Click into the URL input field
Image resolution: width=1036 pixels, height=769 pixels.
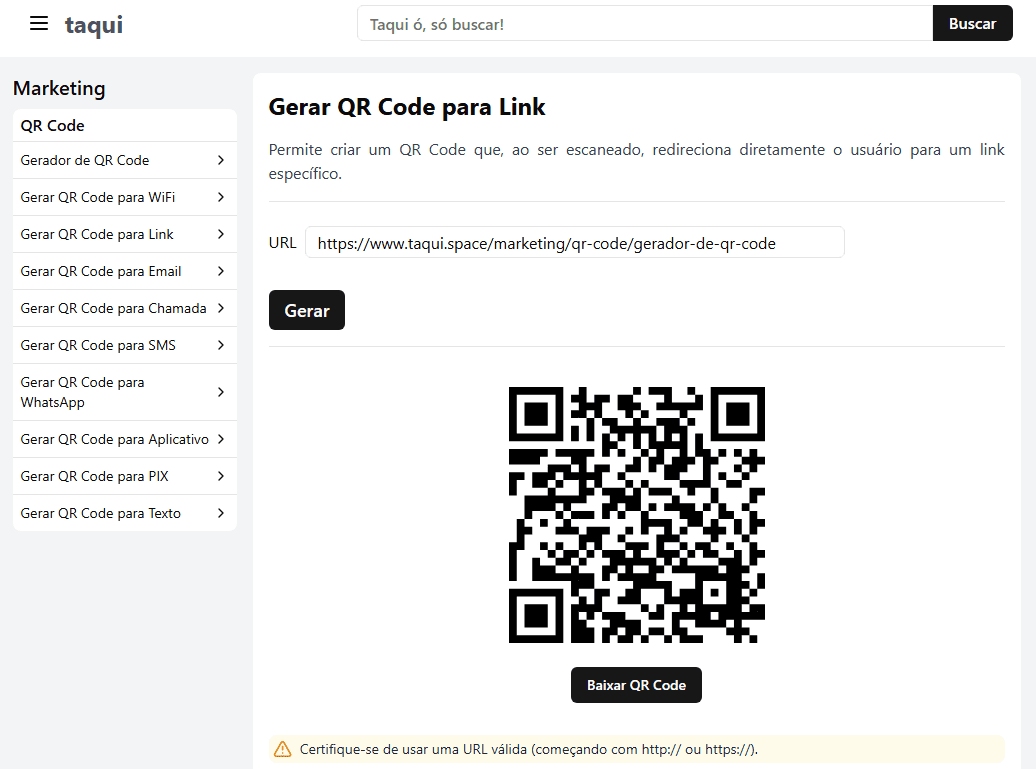tap(575, 242)
